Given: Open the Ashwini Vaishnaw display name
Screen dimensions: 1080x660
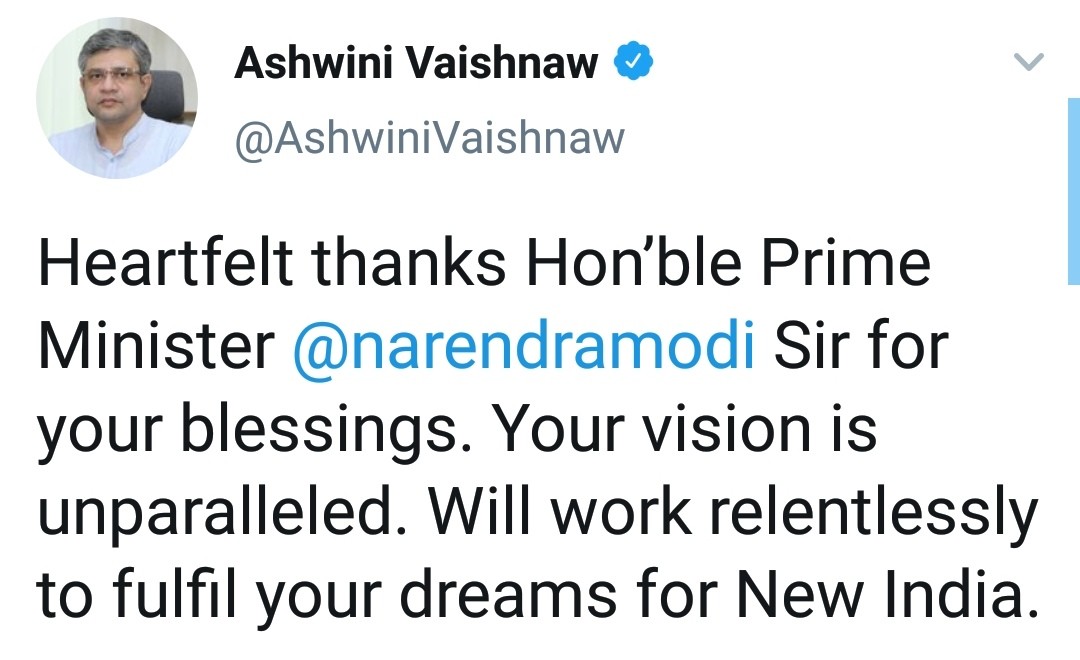Looking at the screenshot, I should (416, 65).
